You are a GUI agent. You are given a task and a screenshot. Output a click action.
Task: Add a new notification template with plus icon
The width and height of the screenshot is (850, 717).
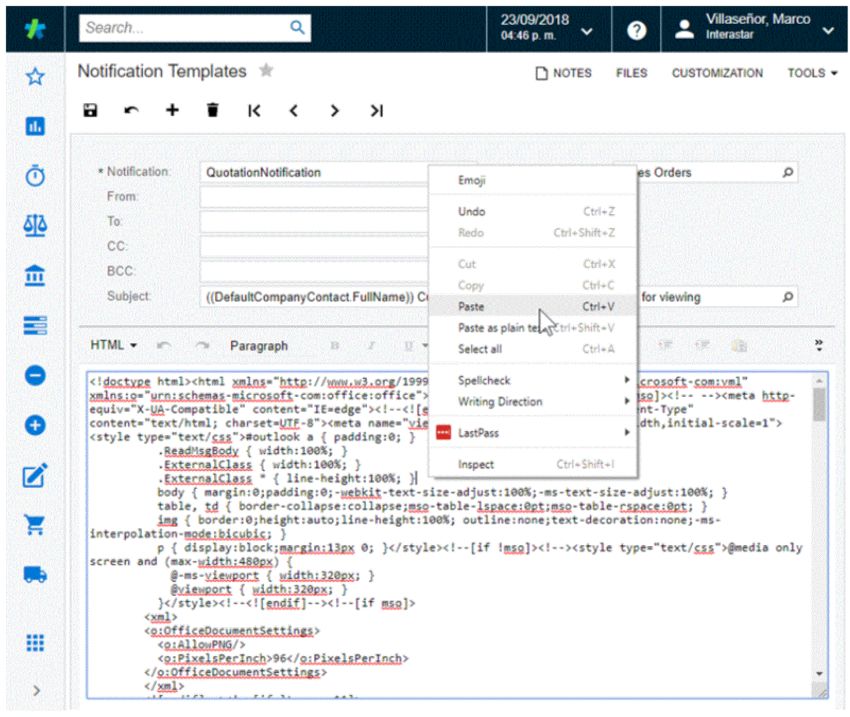pyautogui.click(x=171, y=111)
